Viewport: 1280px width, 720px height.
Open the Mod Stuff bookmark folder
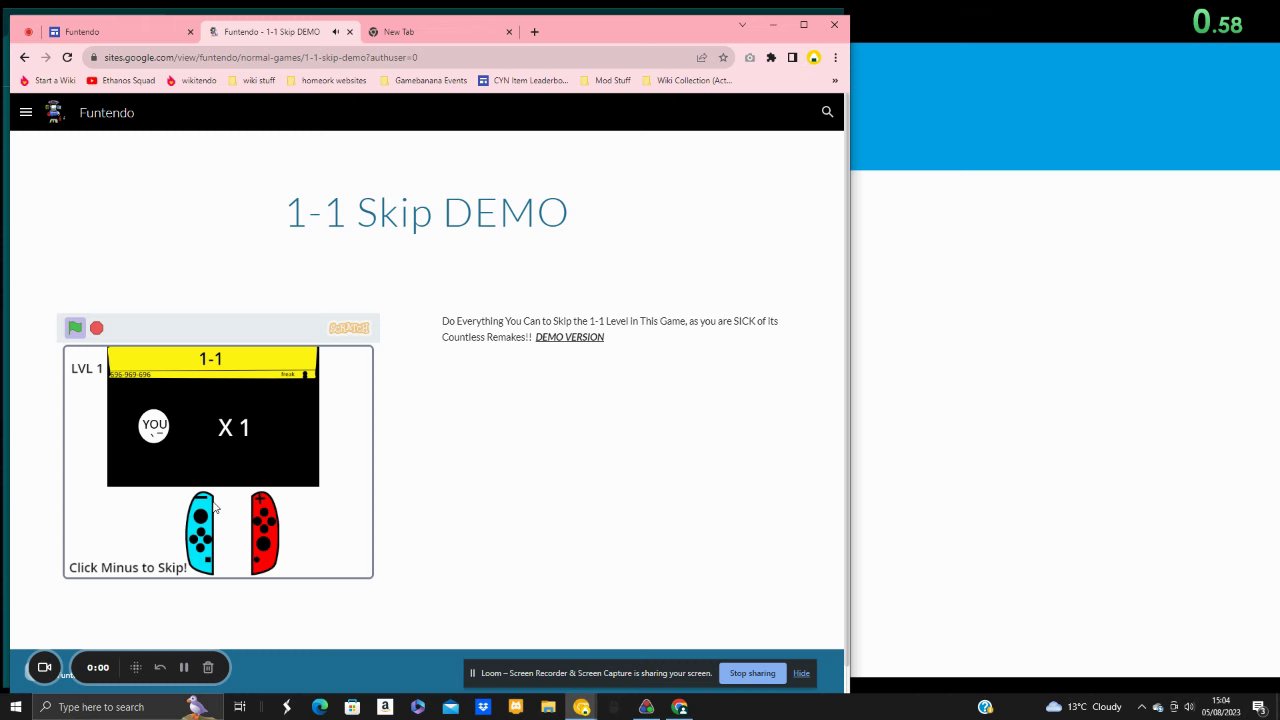[605, 81]
